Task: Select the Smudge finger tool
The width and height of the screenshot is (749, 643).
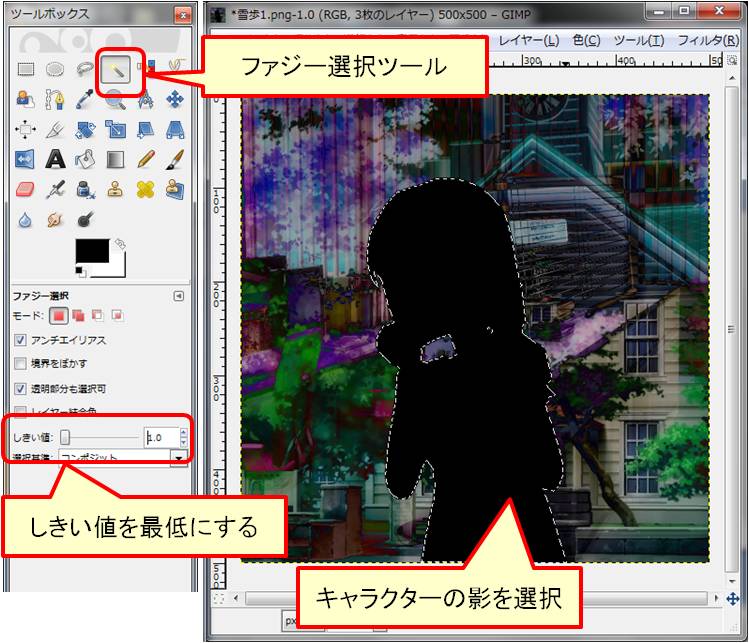Action: [x=55, y=220]
